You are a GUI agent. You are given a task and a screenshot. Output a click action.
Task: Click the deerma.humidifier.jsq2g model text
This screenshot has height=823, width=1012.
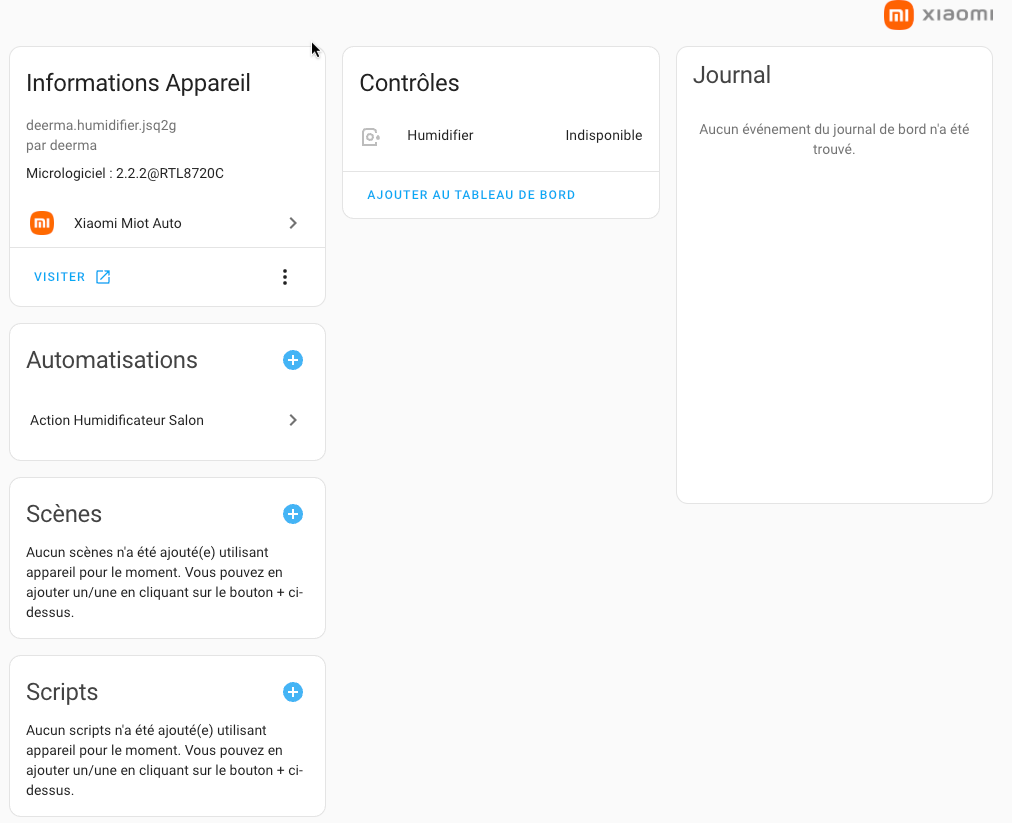[101, 126]
